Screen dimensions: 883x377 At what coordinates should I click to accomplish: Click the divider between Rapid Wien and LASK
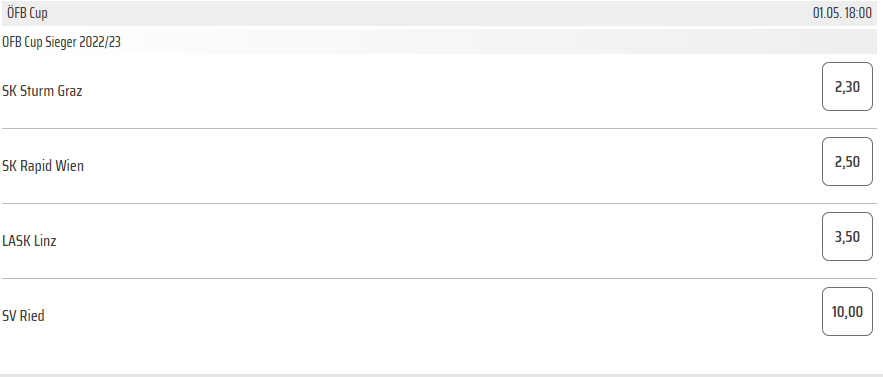coord(439,203)
